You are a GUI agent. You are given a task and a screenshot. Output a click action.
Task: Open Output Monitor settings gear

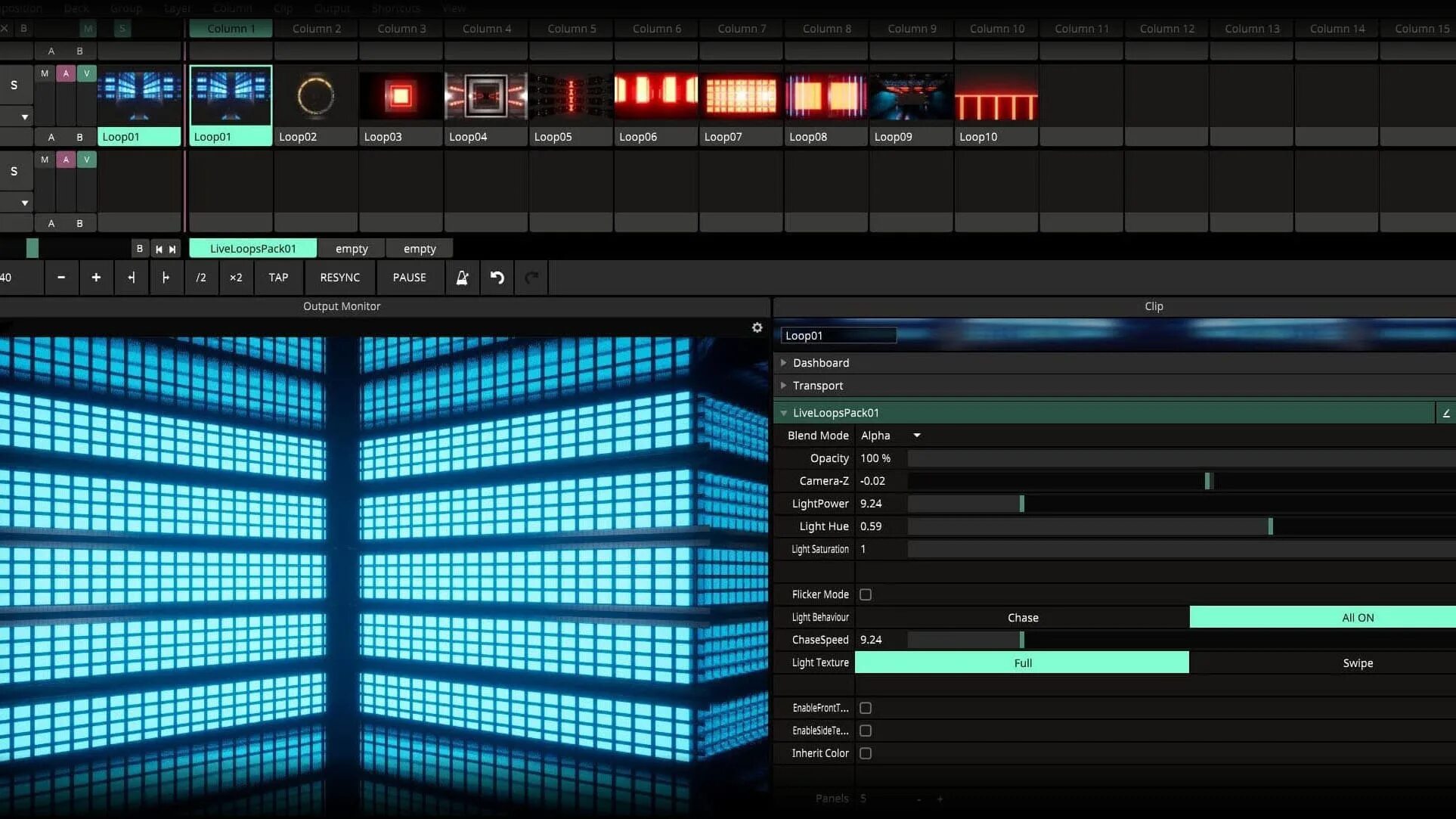[757, 327]
